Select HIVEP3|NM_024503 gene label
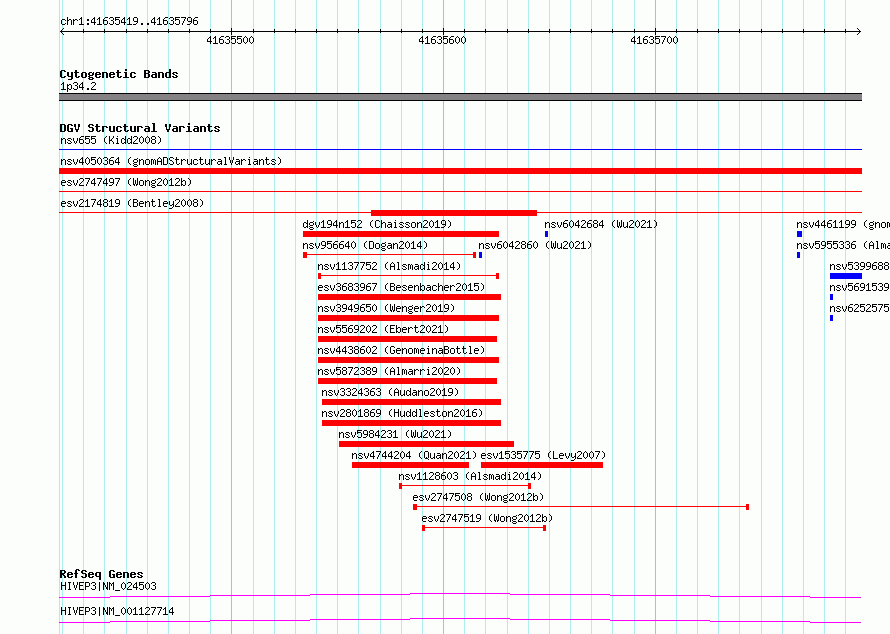Image resolution: width=890 pixels, height=634 pixels. (108, 586)
